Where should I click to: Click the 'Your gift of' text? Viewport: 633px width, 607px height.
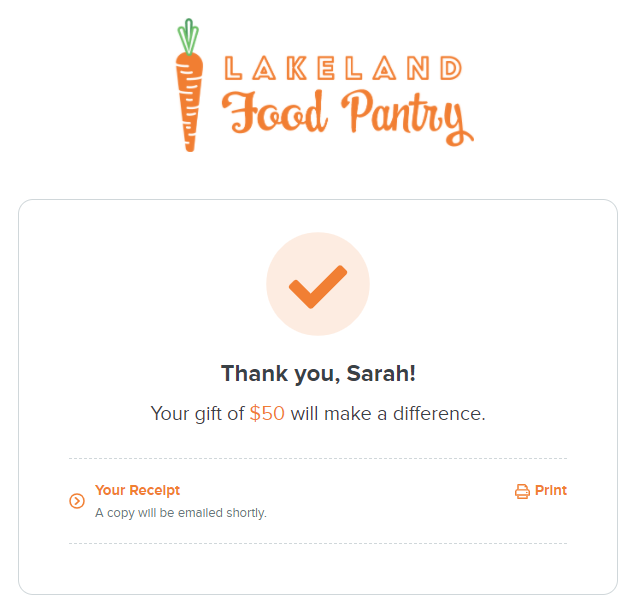tap(197, 414)
